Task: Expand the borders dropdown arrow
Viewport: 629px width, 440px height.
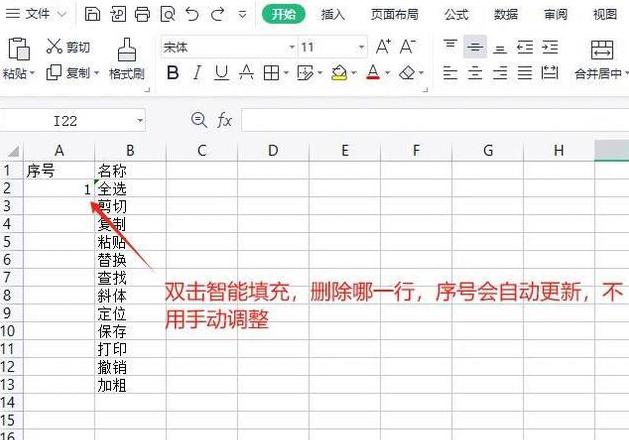Action: 286,73
